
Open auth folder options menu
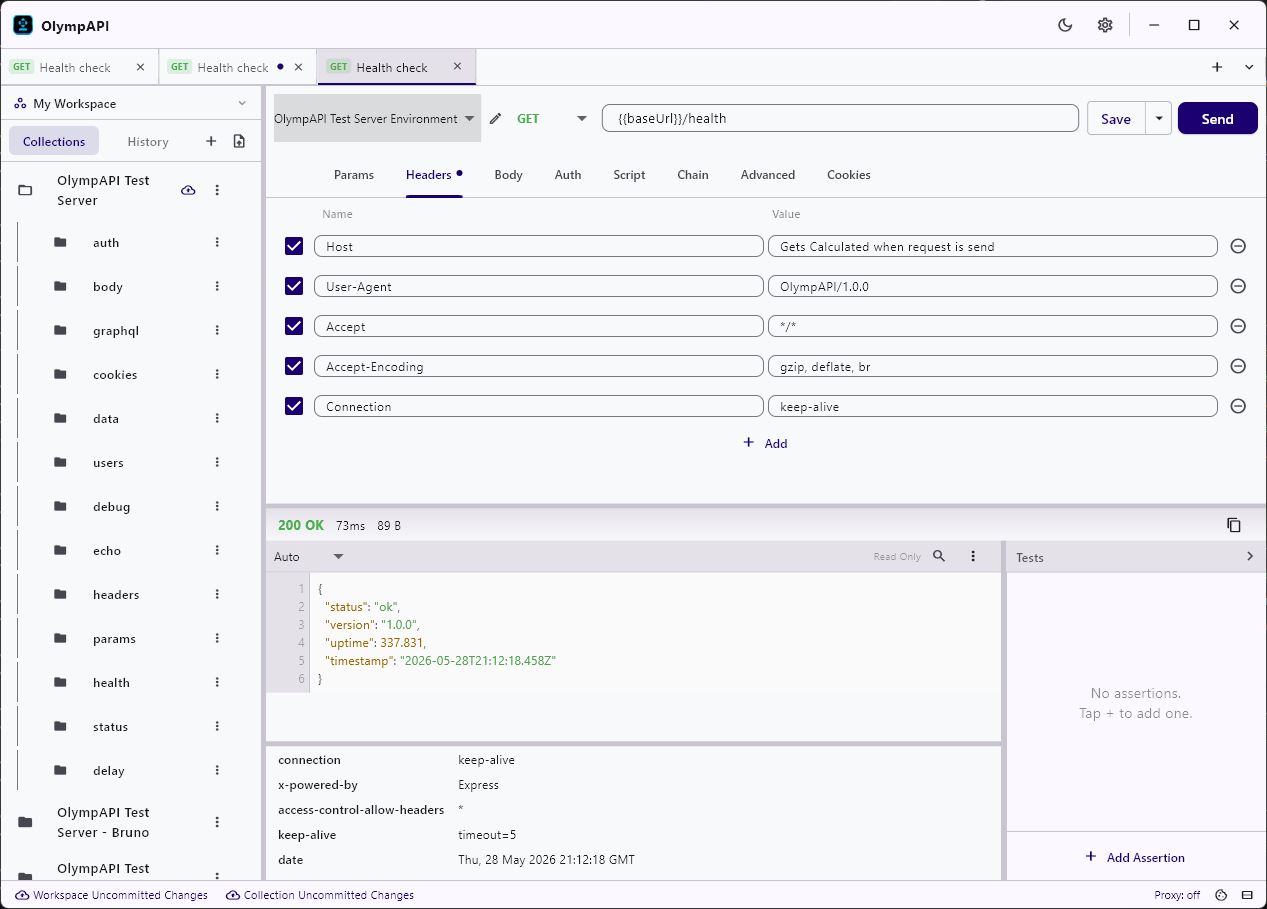(217, 242)
